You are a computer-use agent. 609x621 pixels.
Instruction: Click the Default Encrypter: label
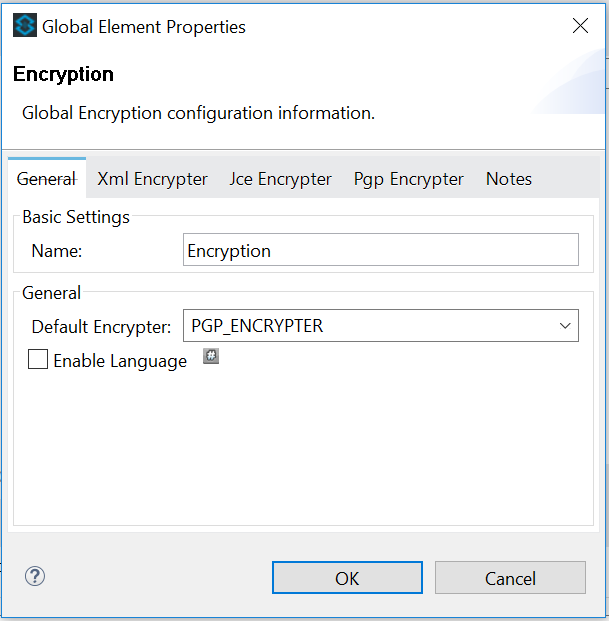pyautogui.click(x=101, y=326)
